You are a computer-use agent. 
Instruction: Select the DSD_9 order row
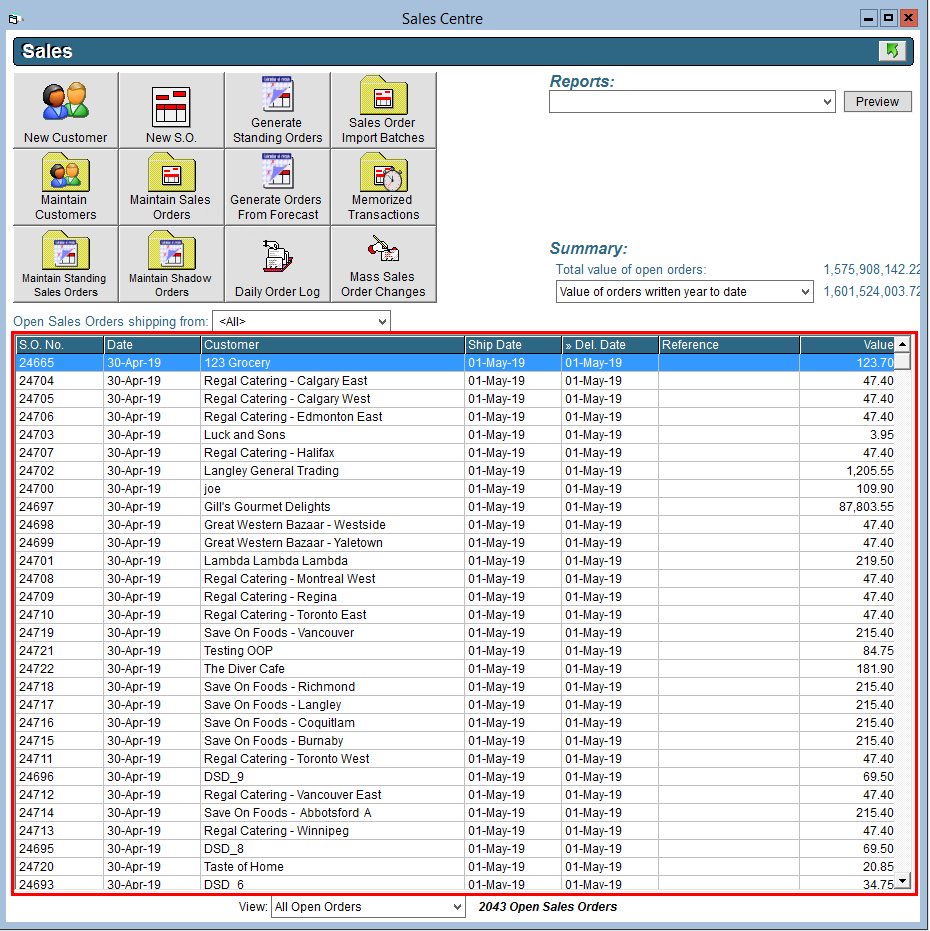point(455,777)
